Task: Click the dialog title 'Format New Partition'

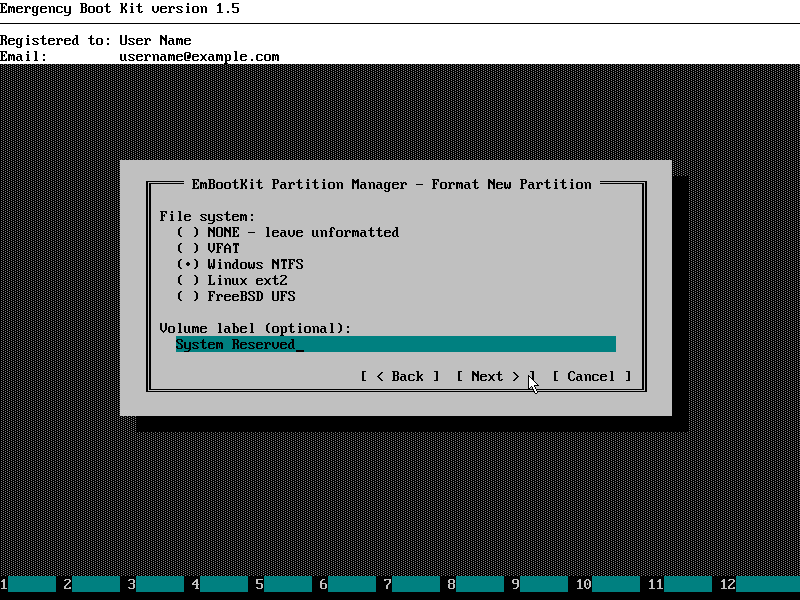Action: [511, 184]
